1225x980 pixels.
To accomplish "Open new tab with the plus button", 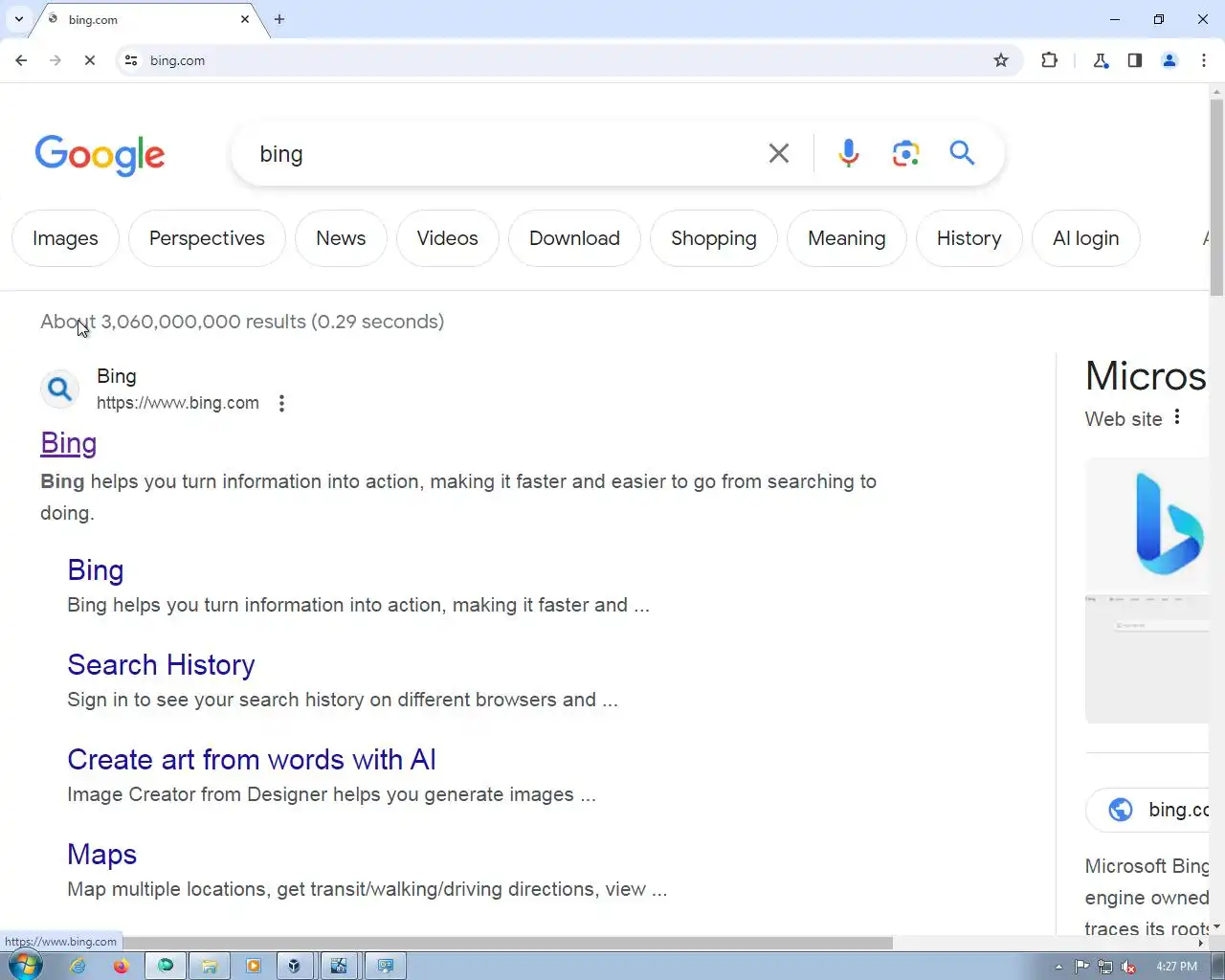I will 279,19.
